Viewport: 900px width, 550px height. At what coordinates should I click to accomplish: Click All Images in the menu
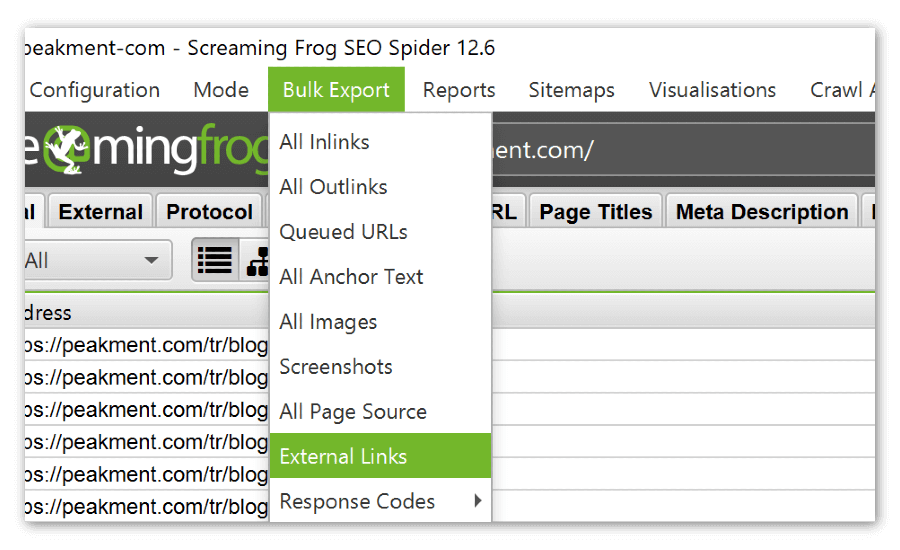point(328,322)
